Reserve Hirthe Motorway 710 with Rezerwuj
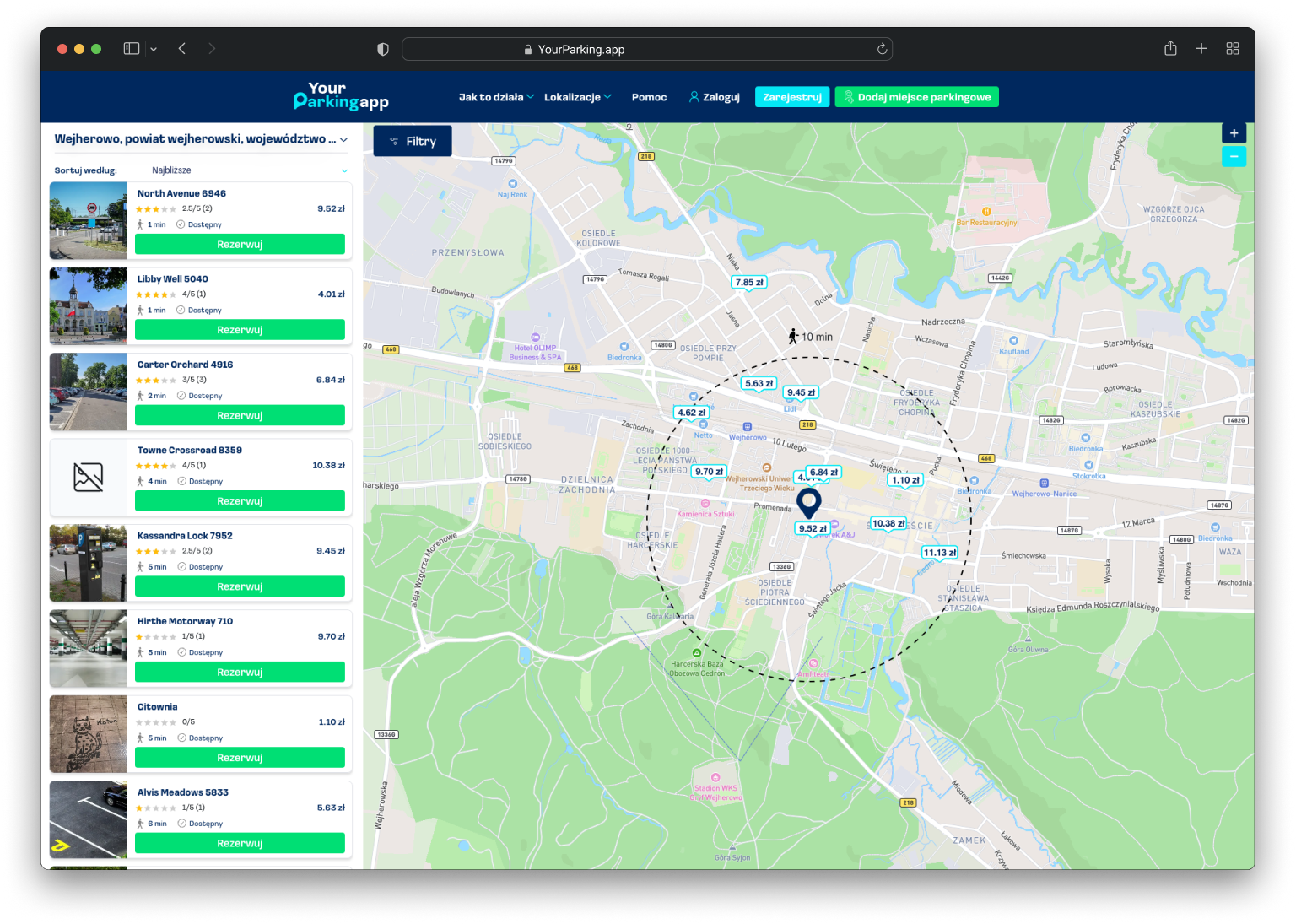Viewport: 1296px width, 924px height. click(240, 673)
